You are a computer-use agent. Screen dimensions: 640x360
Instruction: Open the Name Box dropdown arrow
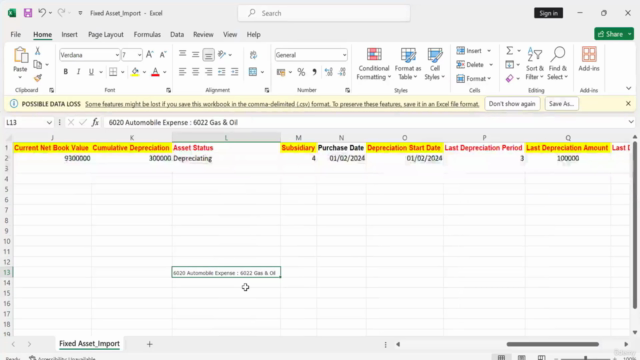click(x=49, y=122)
